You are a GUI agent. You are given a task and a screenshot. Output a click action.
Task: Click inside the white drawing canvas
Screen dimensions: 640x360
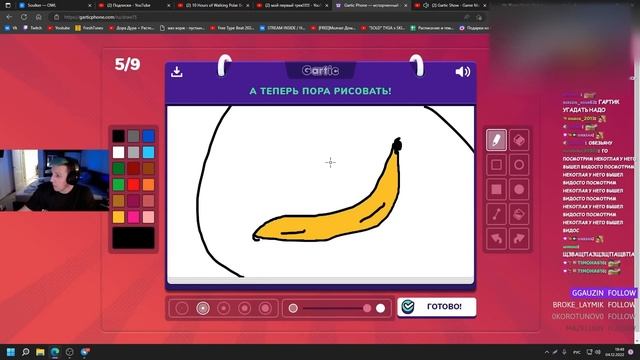pyautogui.click(x=320, y=192)
